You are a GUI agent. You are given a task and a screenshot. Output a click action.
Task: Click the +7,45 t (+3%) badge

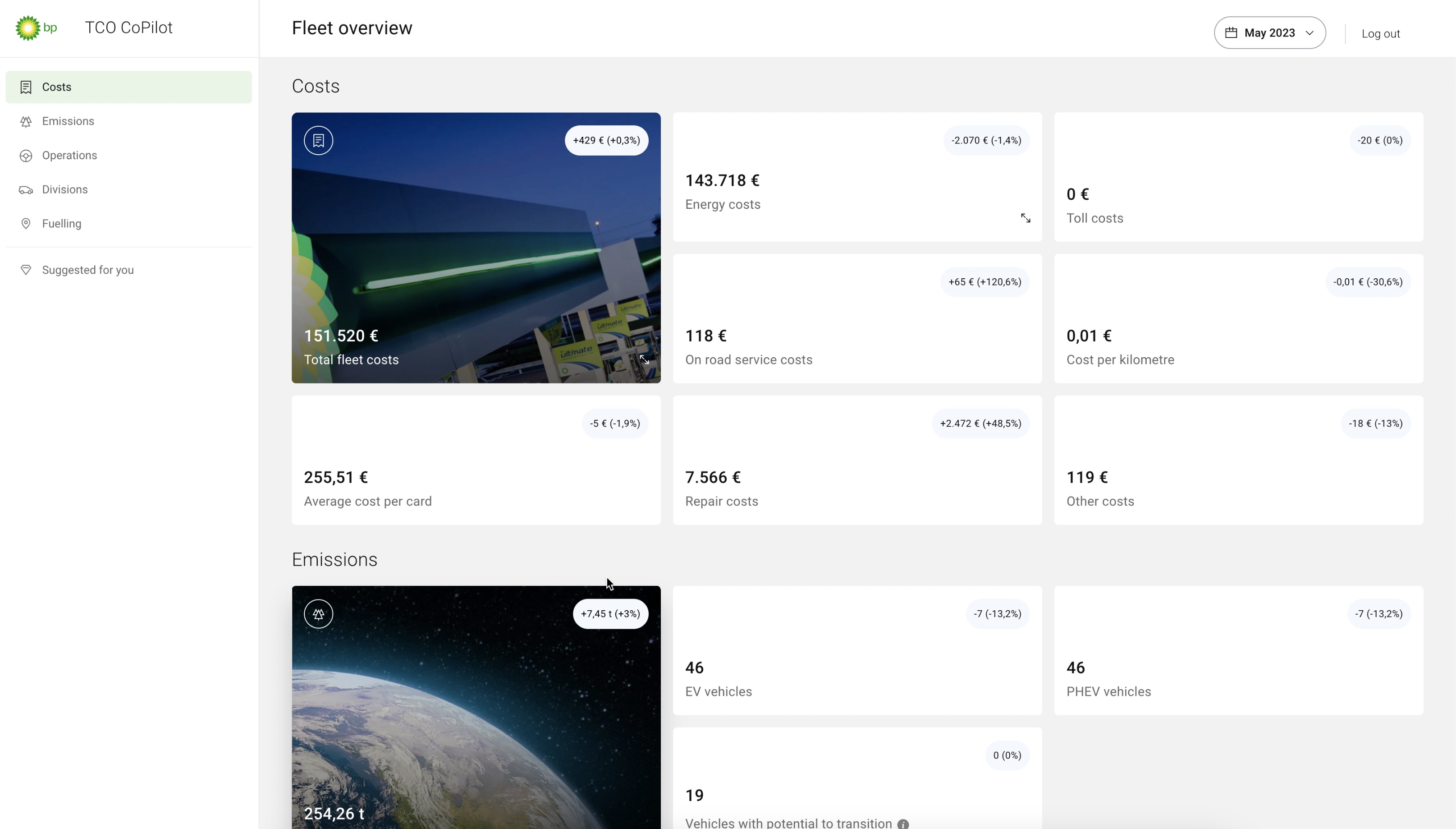[x=610, y=614]
